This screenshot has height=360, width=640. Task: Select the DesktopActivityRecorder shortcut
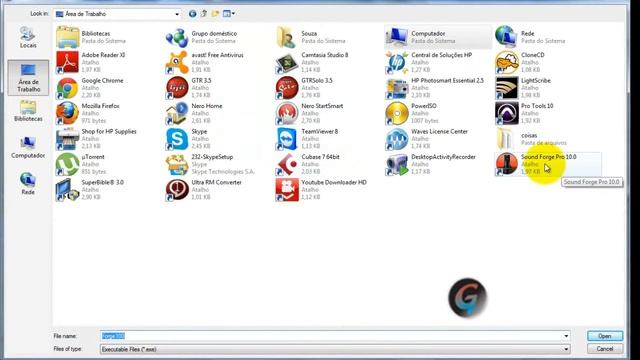431,164
